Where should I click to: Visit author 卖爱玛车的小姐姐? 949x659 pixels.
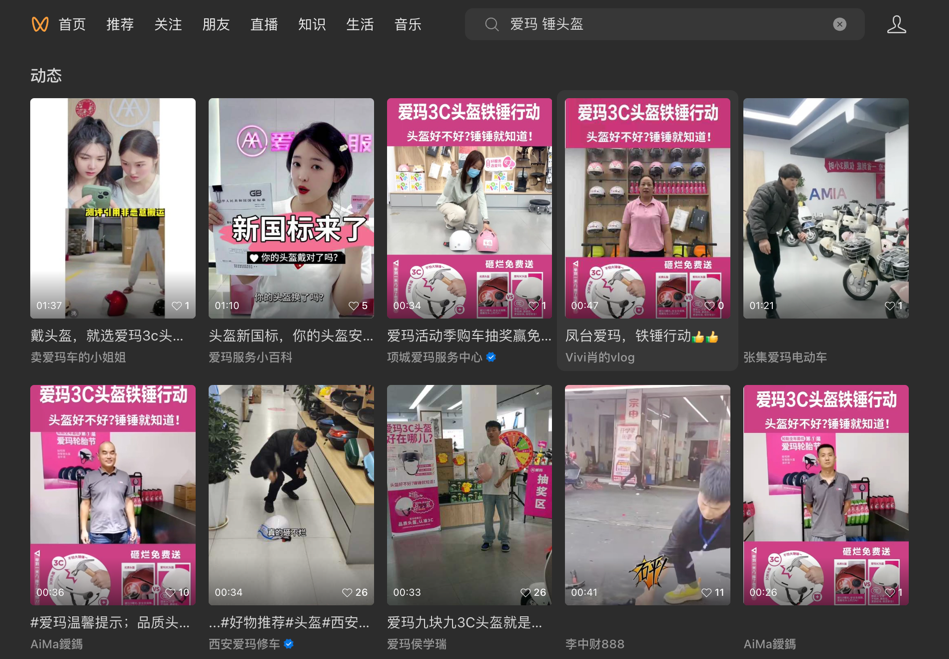pyautogui.click(x=78, y=357)
